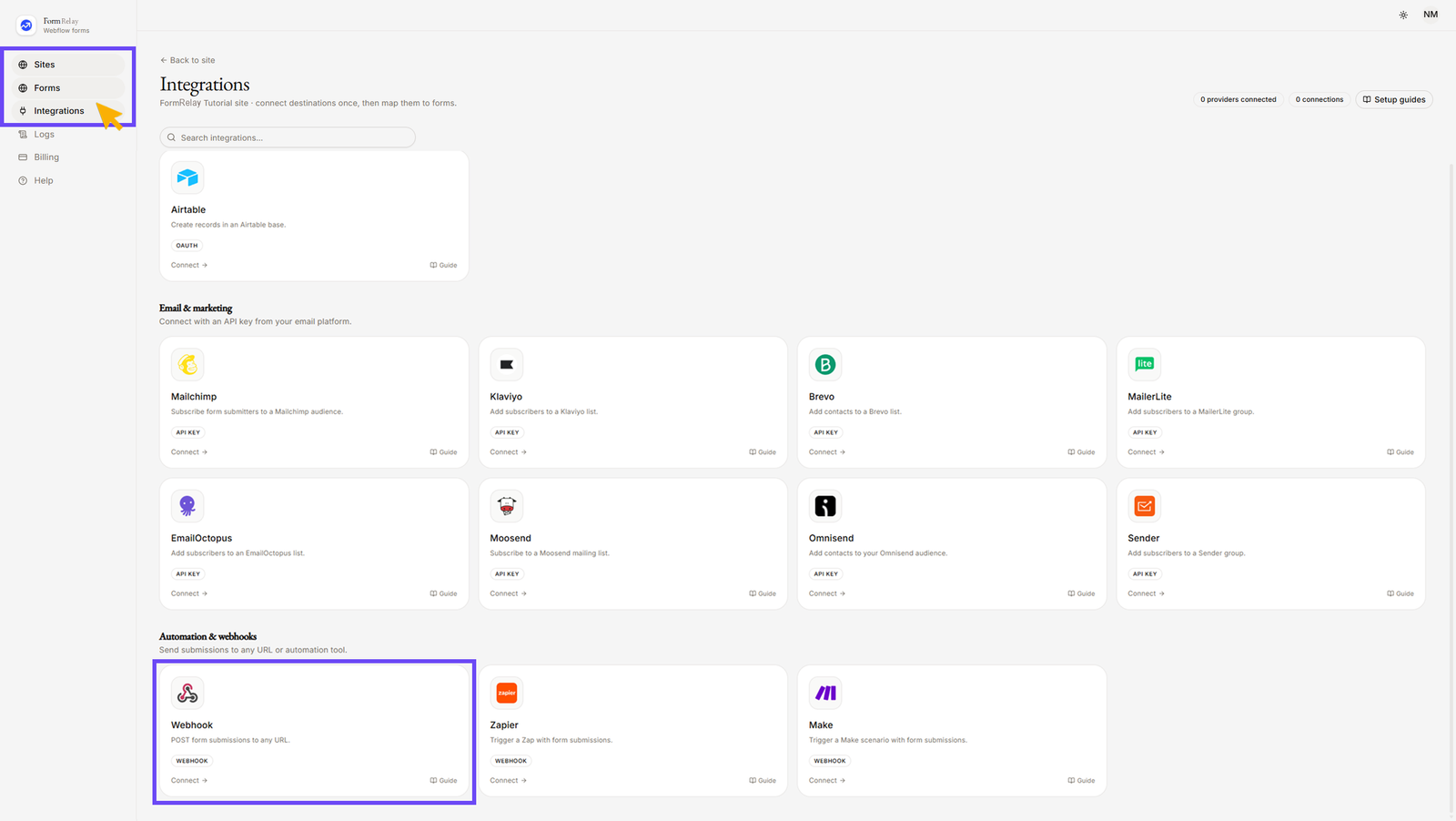Open the Klaviyo Guide link
This screenshot has width=1456, height=821.
pyautogui.click(x=763, y=452)
